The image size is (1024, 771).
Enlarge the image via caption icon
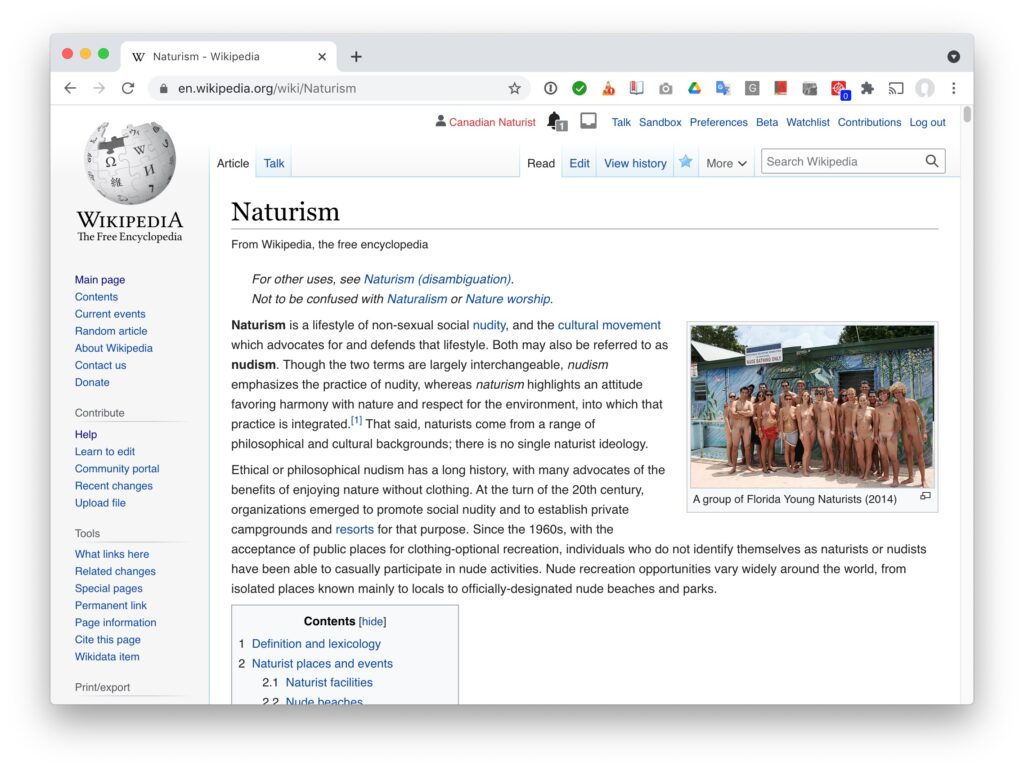[925, 496]
